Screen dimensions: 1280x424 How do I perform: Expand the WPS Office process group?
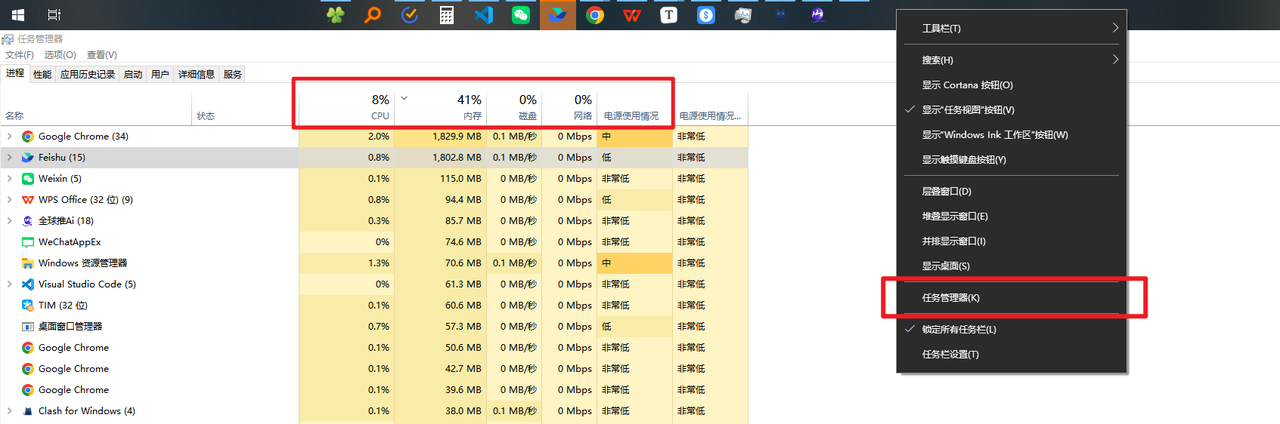(10, 199)
